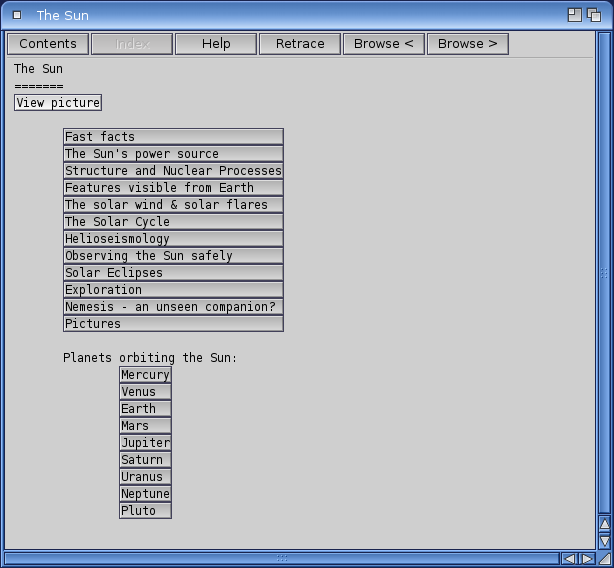Viewport: 614px width, 568px height.
Task: Open Nemesis - an unseen companion? link
Action: pyautogui.click(x=173, y=307)
